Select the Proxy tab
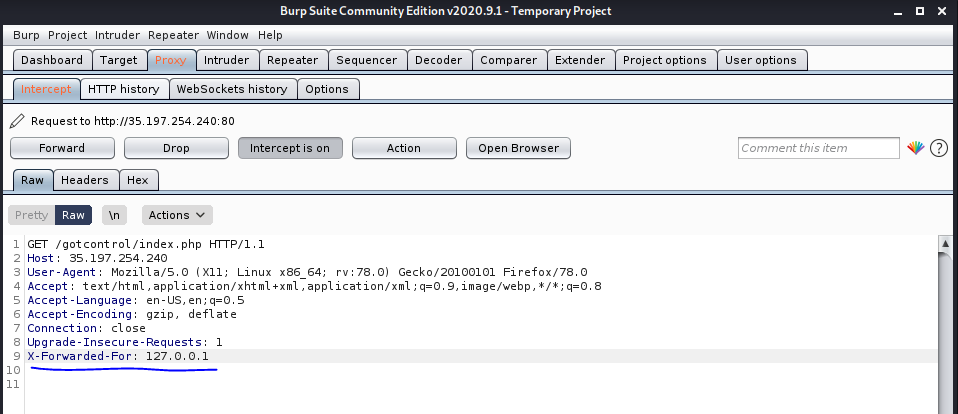 click(170, 60)
